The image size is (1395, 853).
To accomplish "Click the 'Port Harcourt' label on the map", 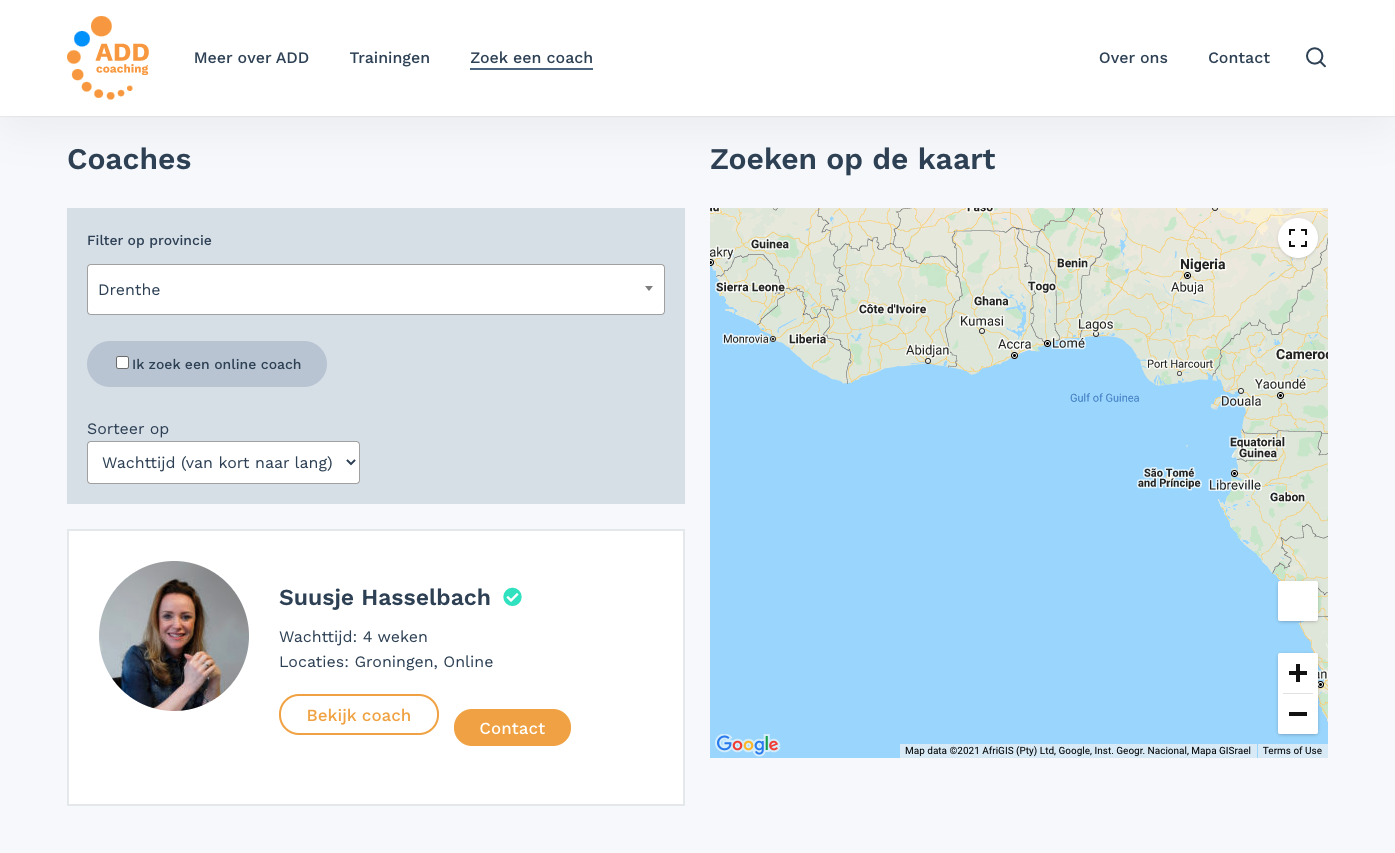I will pos(1180,364).
